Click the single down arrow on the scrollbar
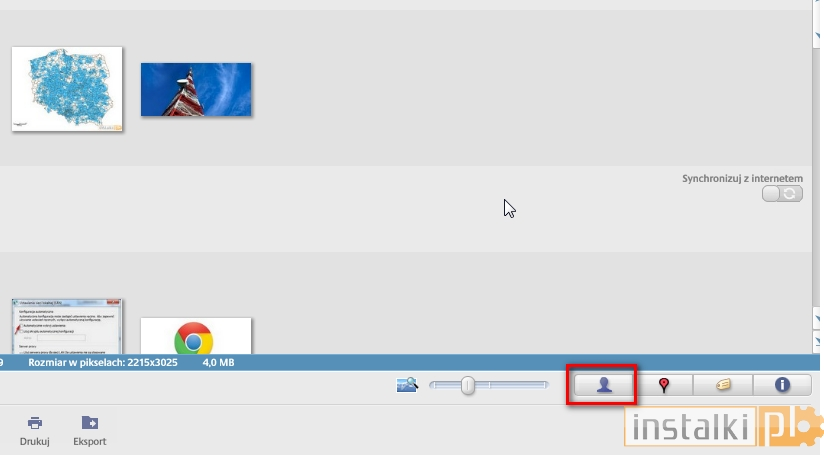Image resolution: width=824 pixels, height=455 pixels. (x=817, y=319)
